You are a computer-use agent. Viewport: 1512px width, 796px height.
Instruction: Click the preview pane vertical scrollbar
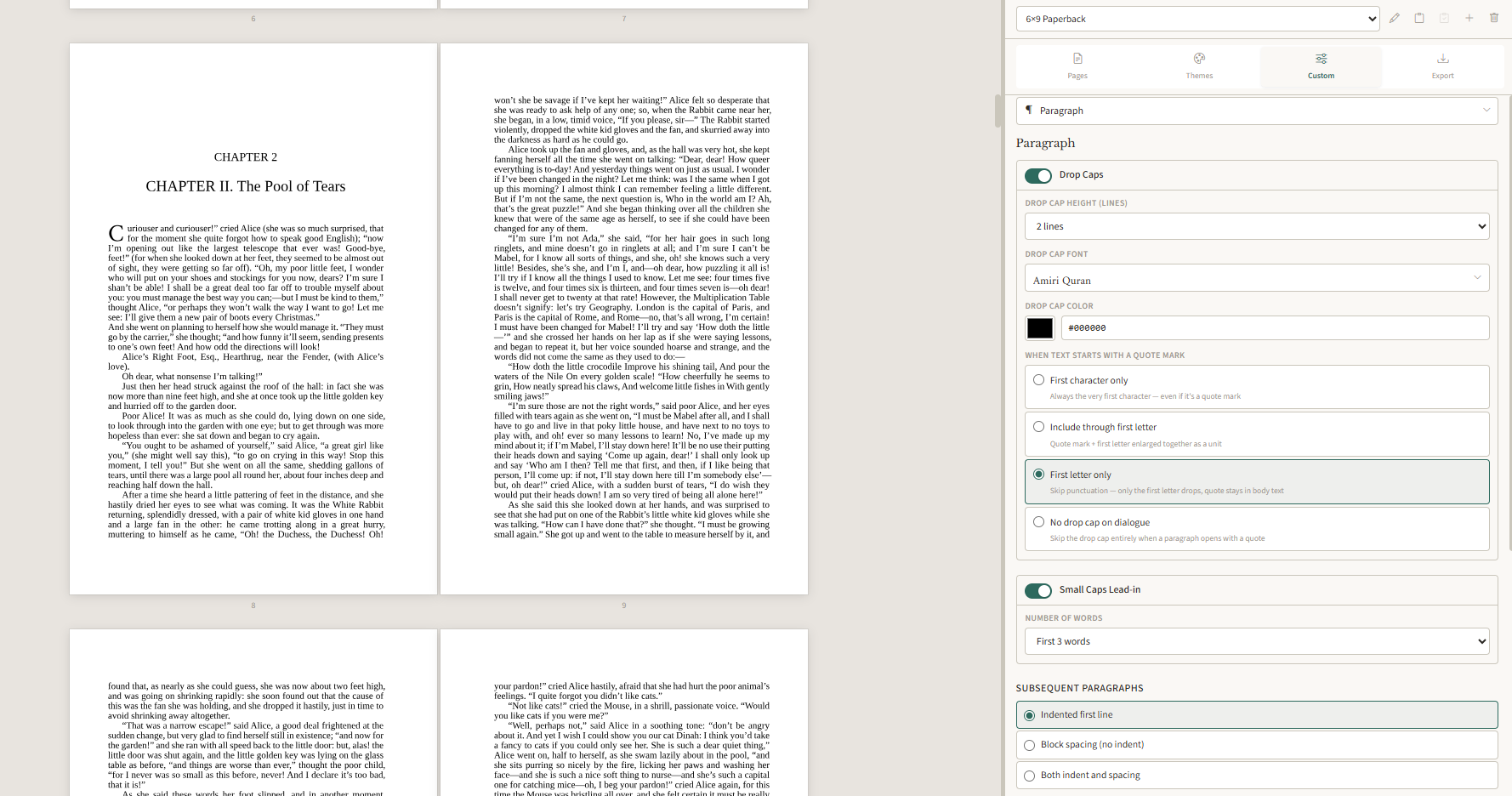point(998,111)
